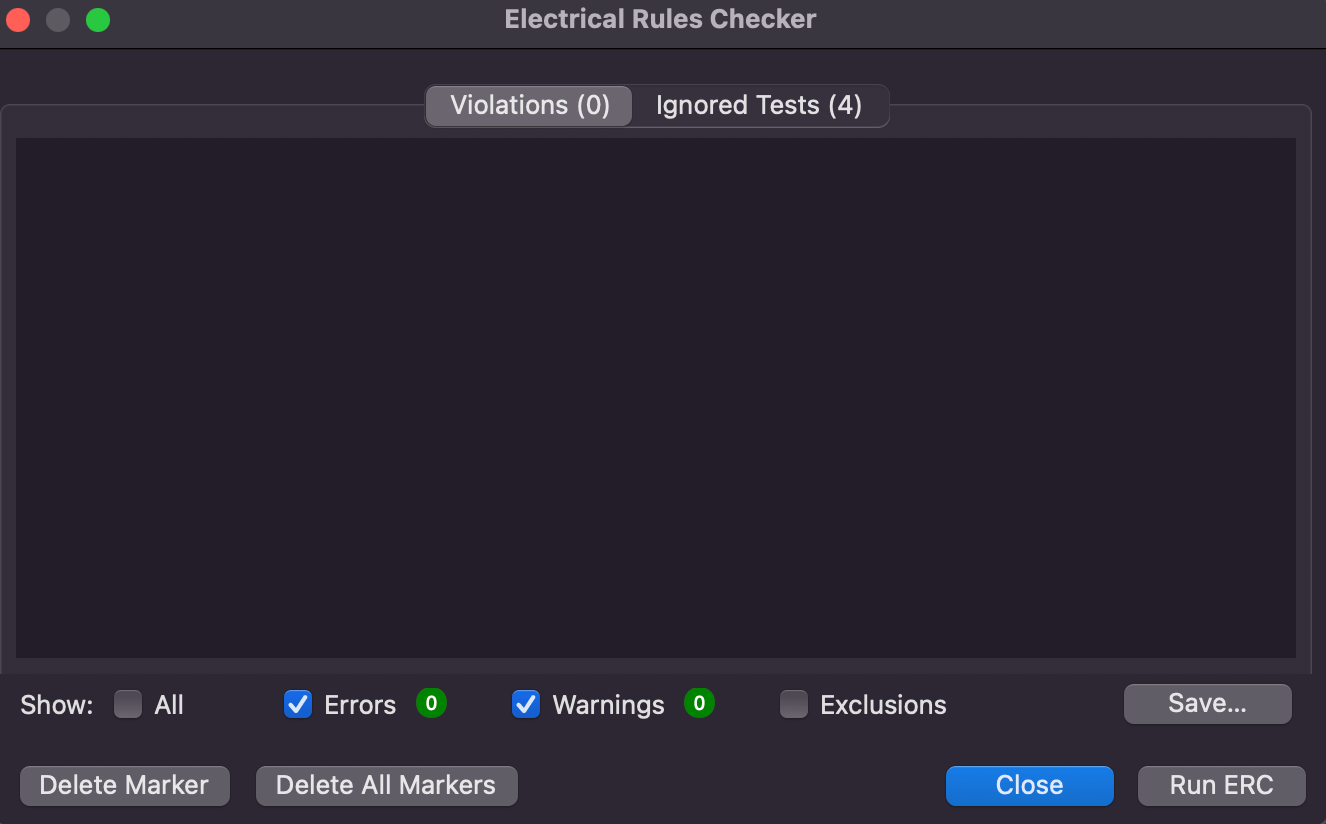1326x824 pixels.
Task: Click the green Warnings count badge
Action: 699,704
